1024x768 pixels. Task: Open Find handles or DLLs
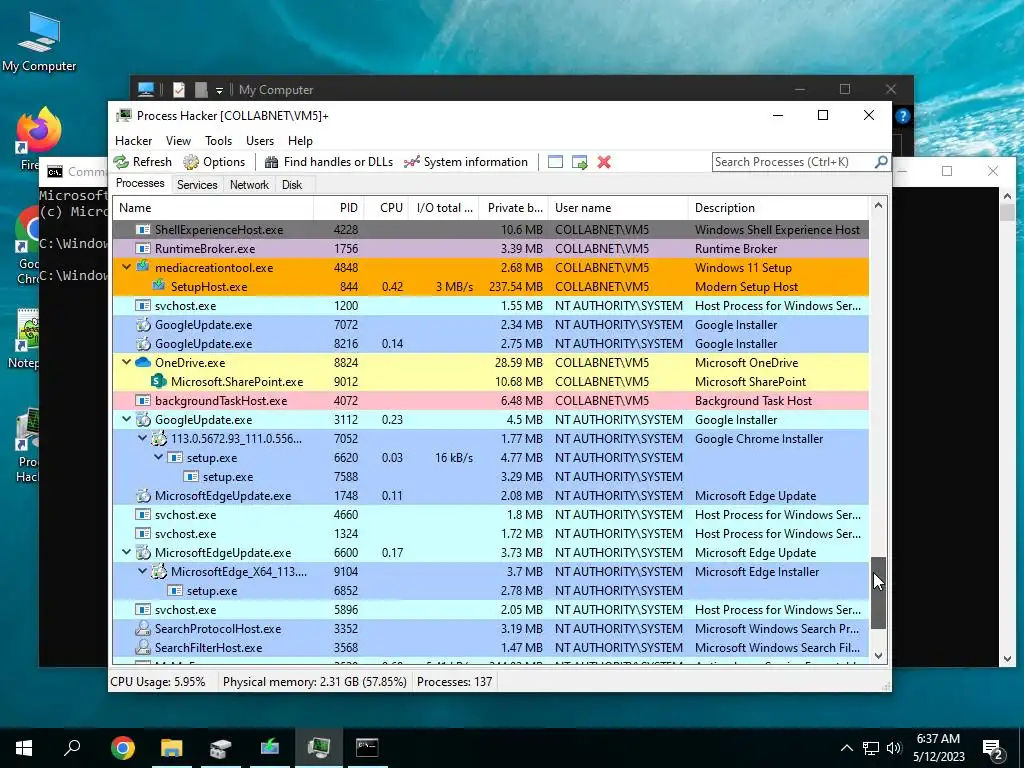328,162
